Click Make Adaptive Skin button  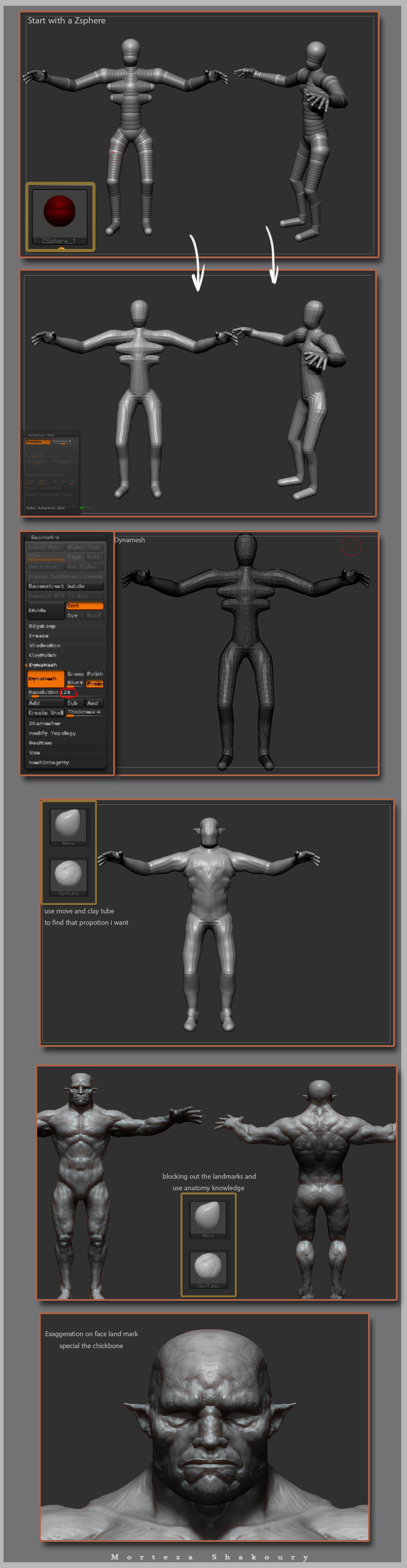51,508
